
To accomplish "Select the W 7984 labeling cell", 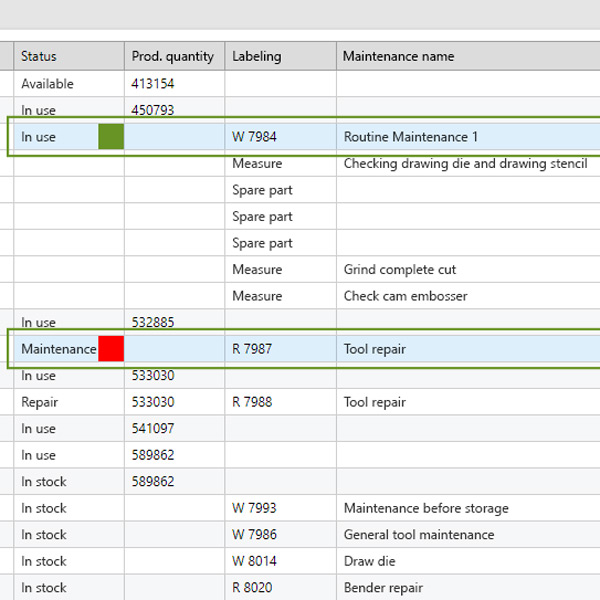I will [x=254, y=137].
